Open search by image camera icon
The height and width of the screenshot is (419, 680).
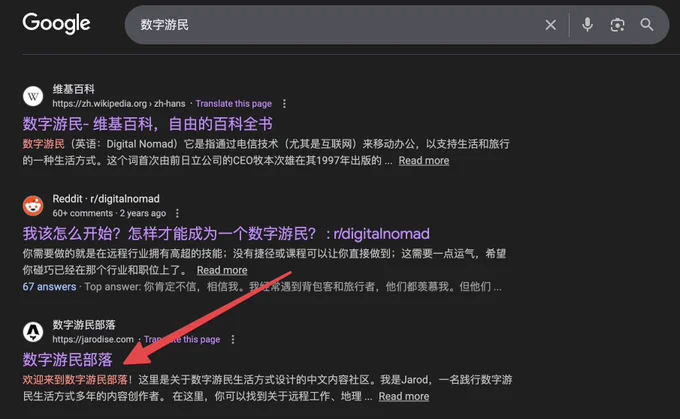coord(617,25)
